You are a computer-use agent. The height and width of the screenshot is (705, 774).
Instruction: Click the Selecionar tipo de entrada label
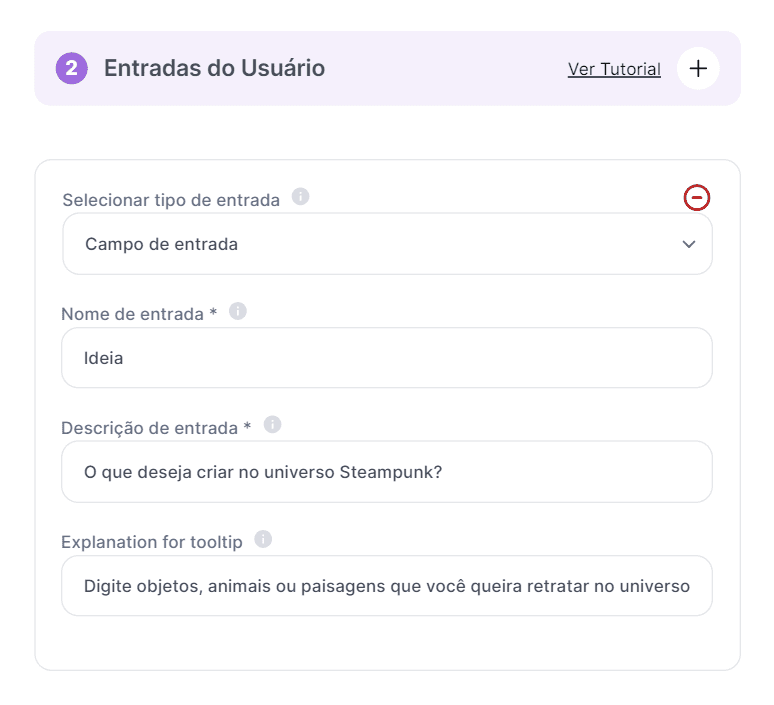(x=171, y=200)
